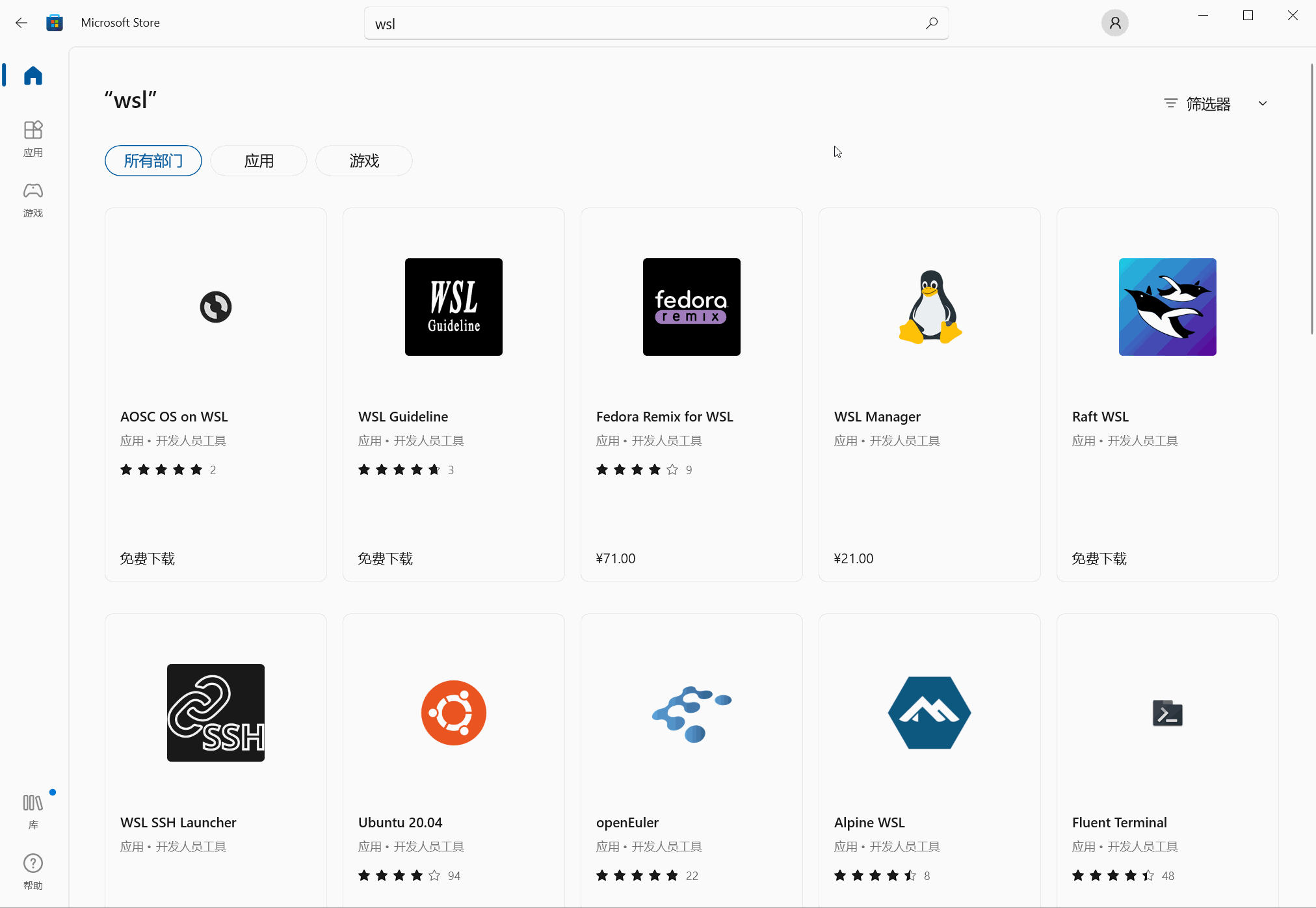Select the 游戏 filter tab
1316x908 pixels.
coord(364,161)
